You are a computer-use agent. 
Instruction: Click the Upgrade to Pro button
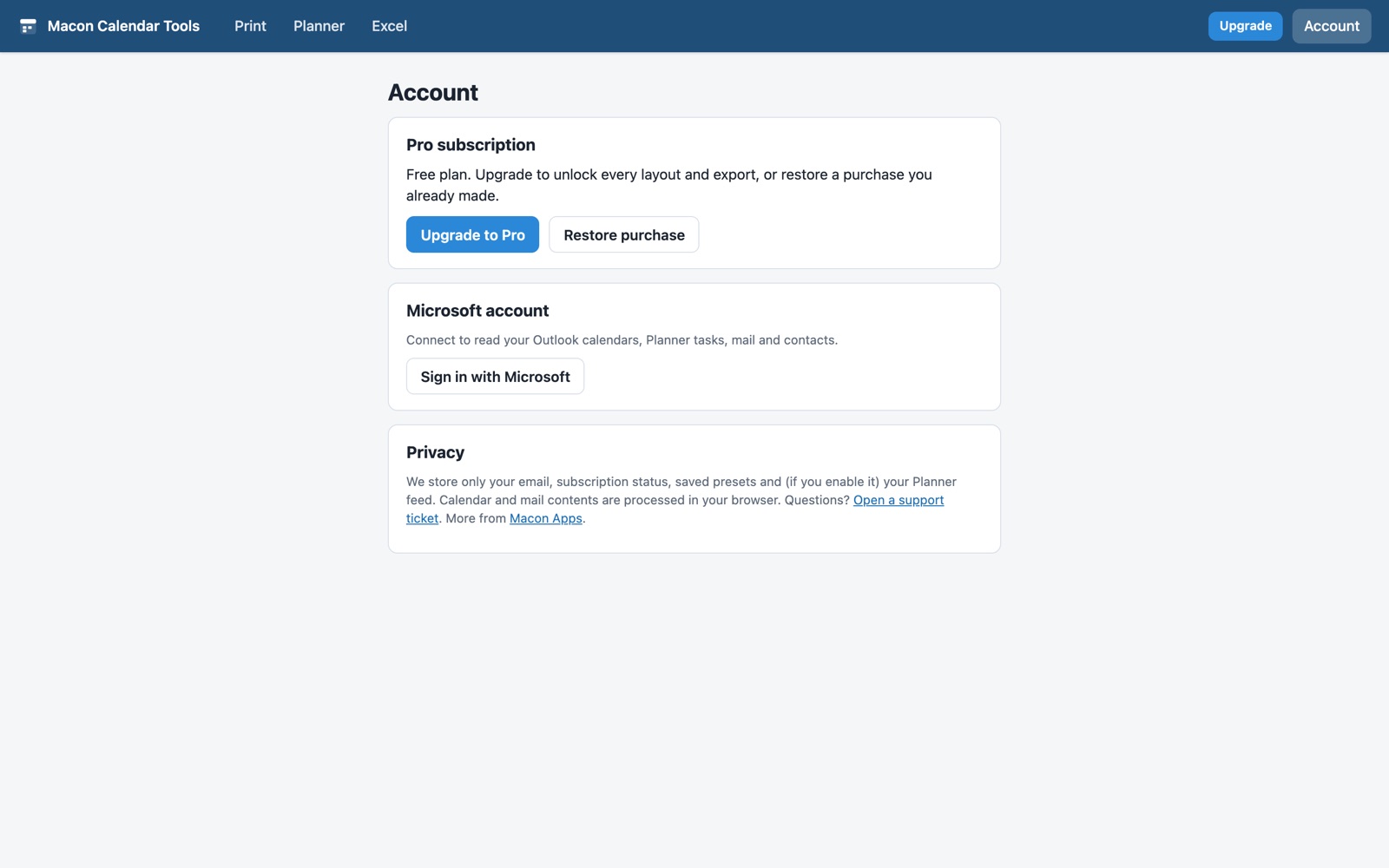coord(472,234)
